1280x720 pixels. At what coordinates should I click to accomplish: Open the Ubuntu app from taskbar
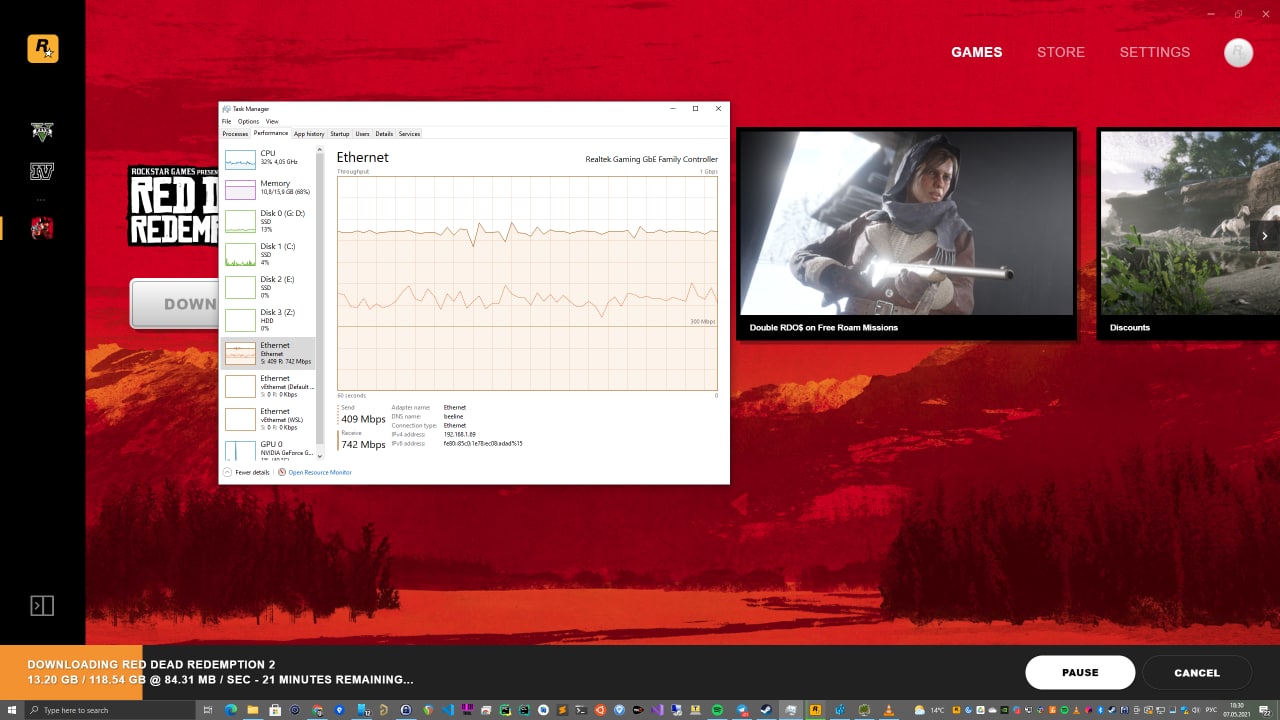(600, 710)
